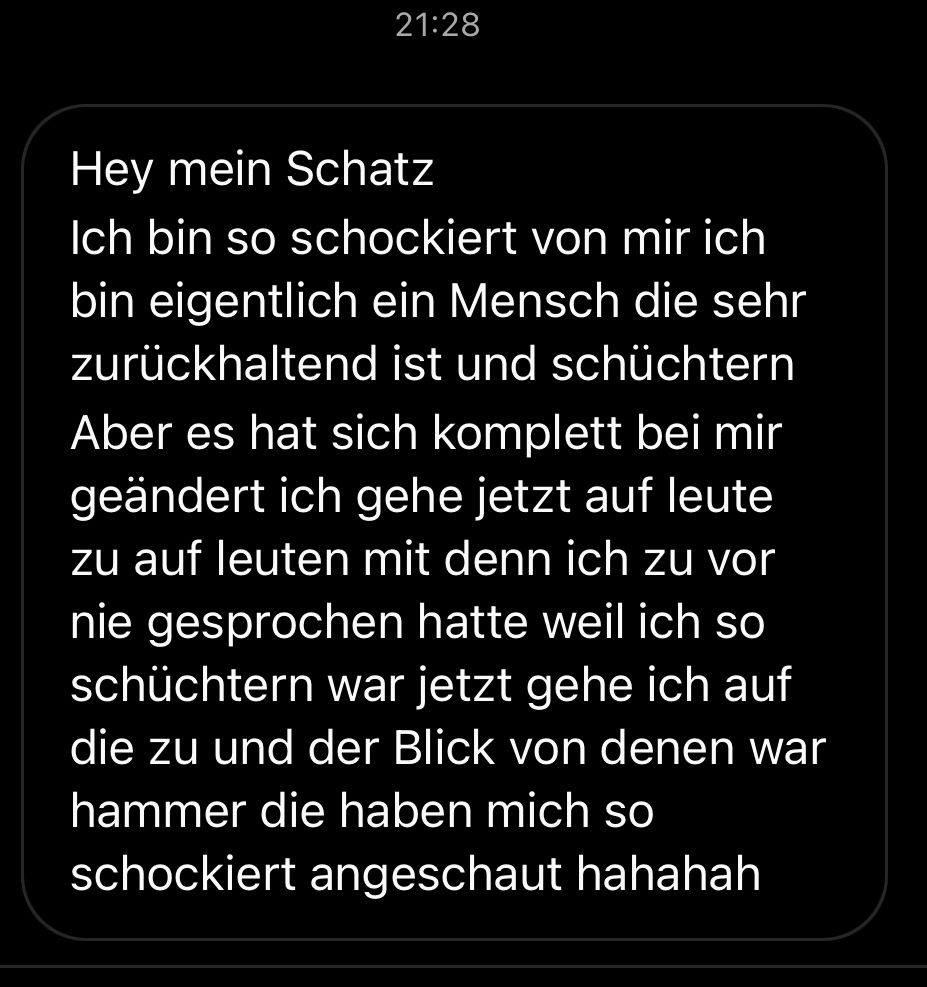Click the word 'haben' in the message
Viewport: 927px width, 987px height.
click(406, 811)
